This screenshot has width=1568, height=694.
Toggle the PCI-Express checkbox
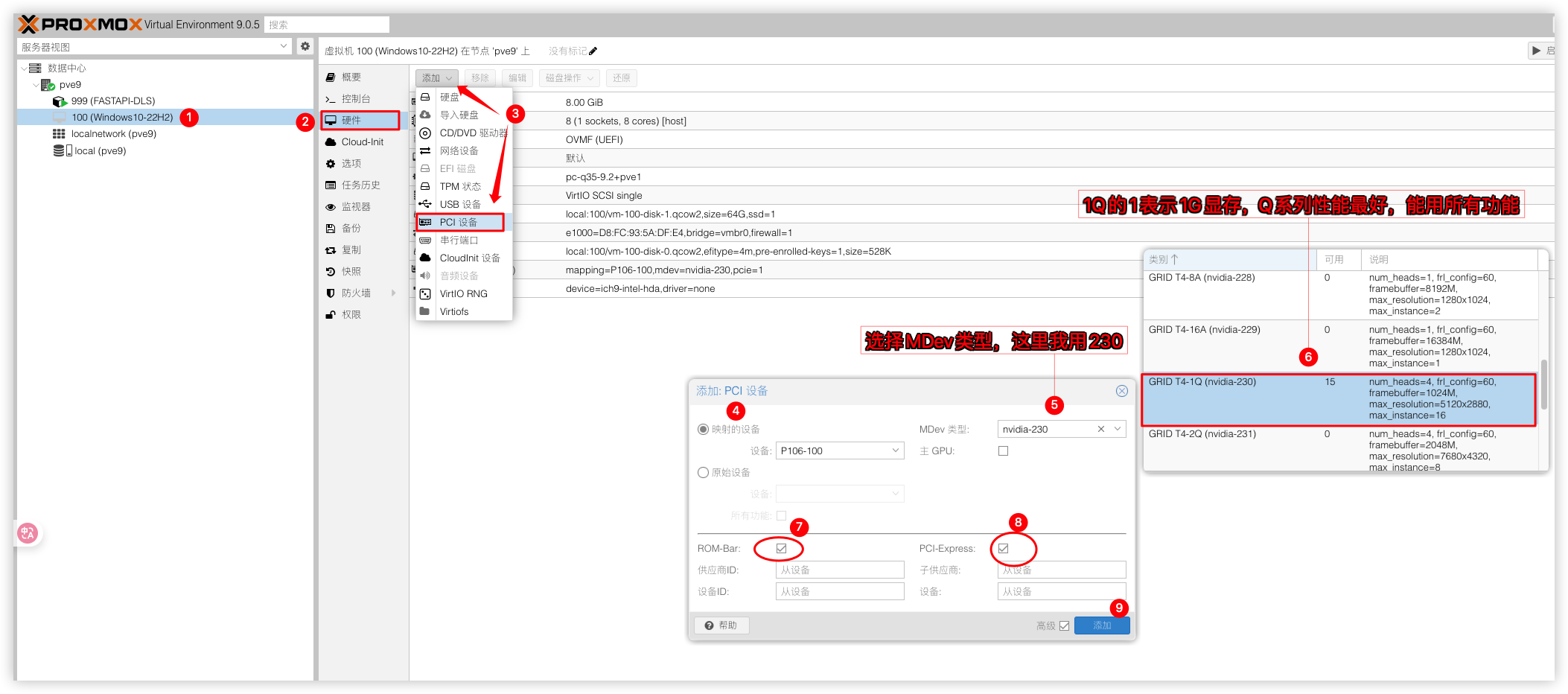[1004, 548]
